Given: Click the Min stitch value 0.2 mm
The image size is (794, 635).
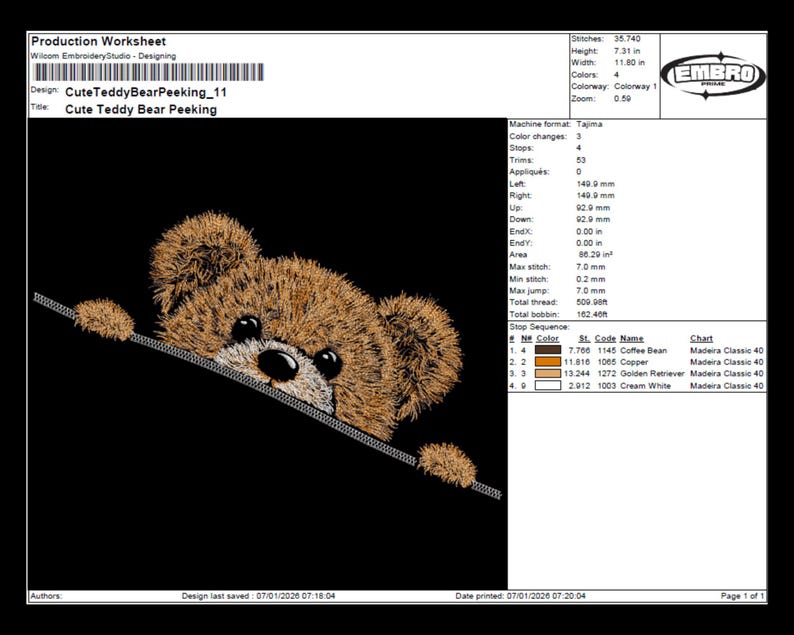Looking at the screenshot, I should click(590, 279).
